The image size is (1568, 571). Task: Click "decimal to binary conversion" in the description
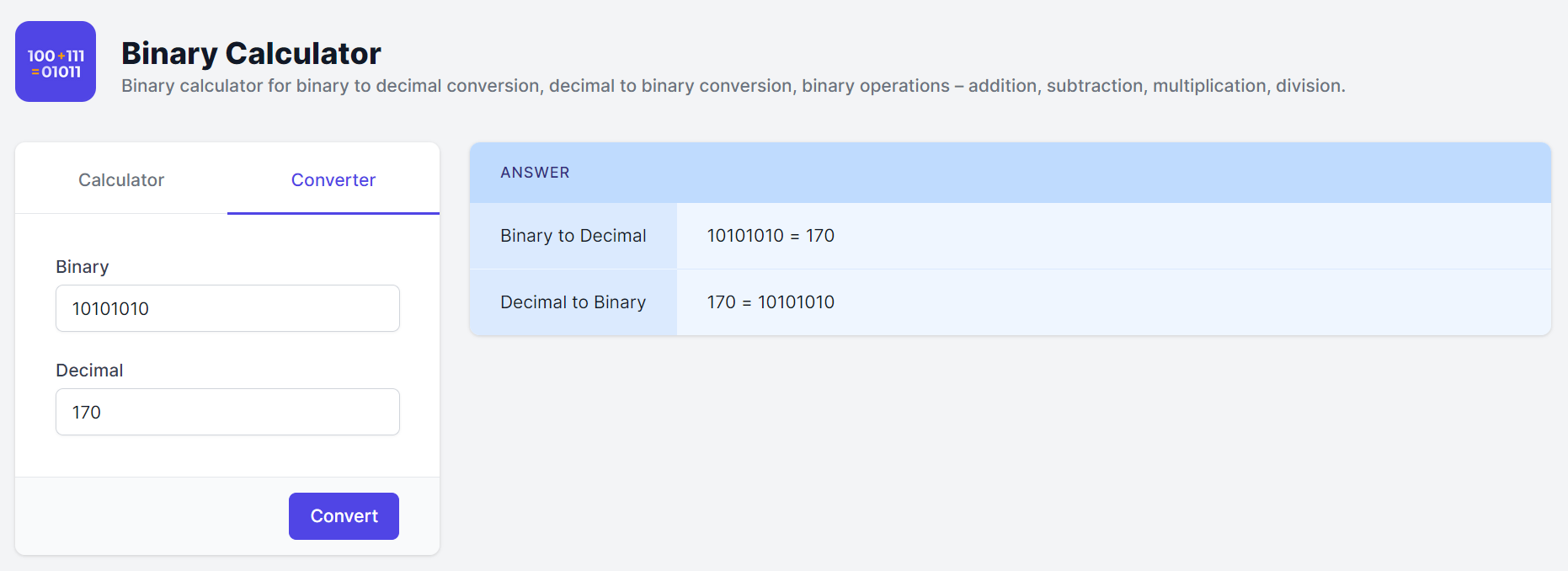pyautogui.click(x=670, y=86)
